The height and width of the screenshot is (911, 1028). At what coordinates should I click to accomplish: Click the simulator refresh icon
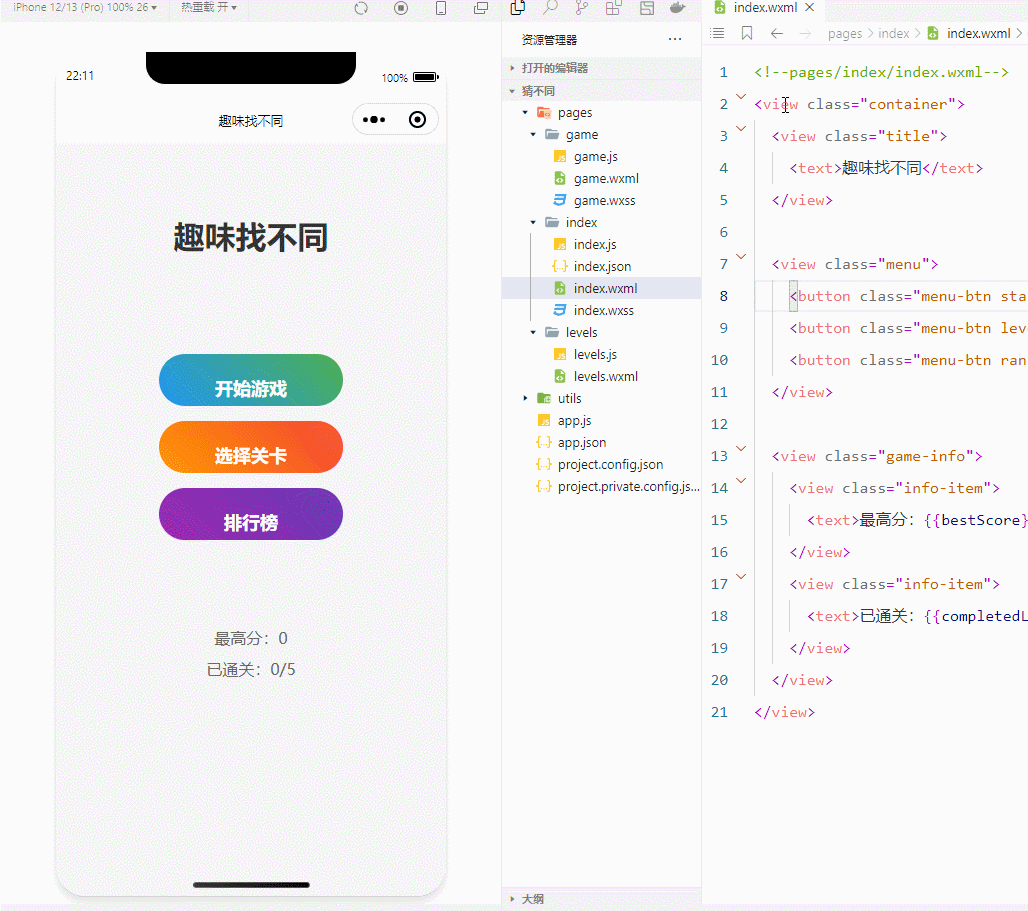(361, 8)
